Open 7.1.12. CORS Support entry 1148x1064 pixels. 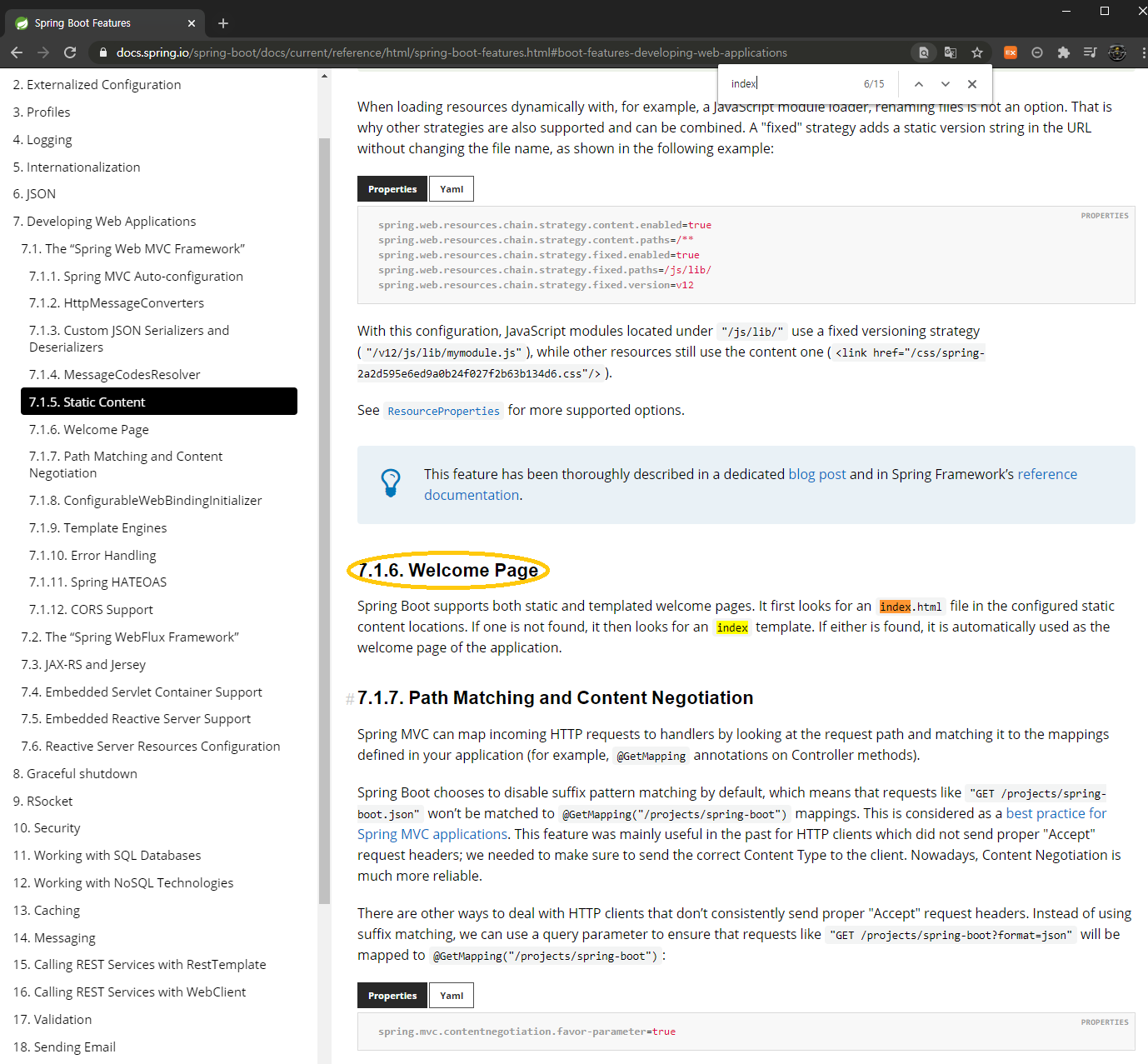pyautogui.click(x=91, y=610)
